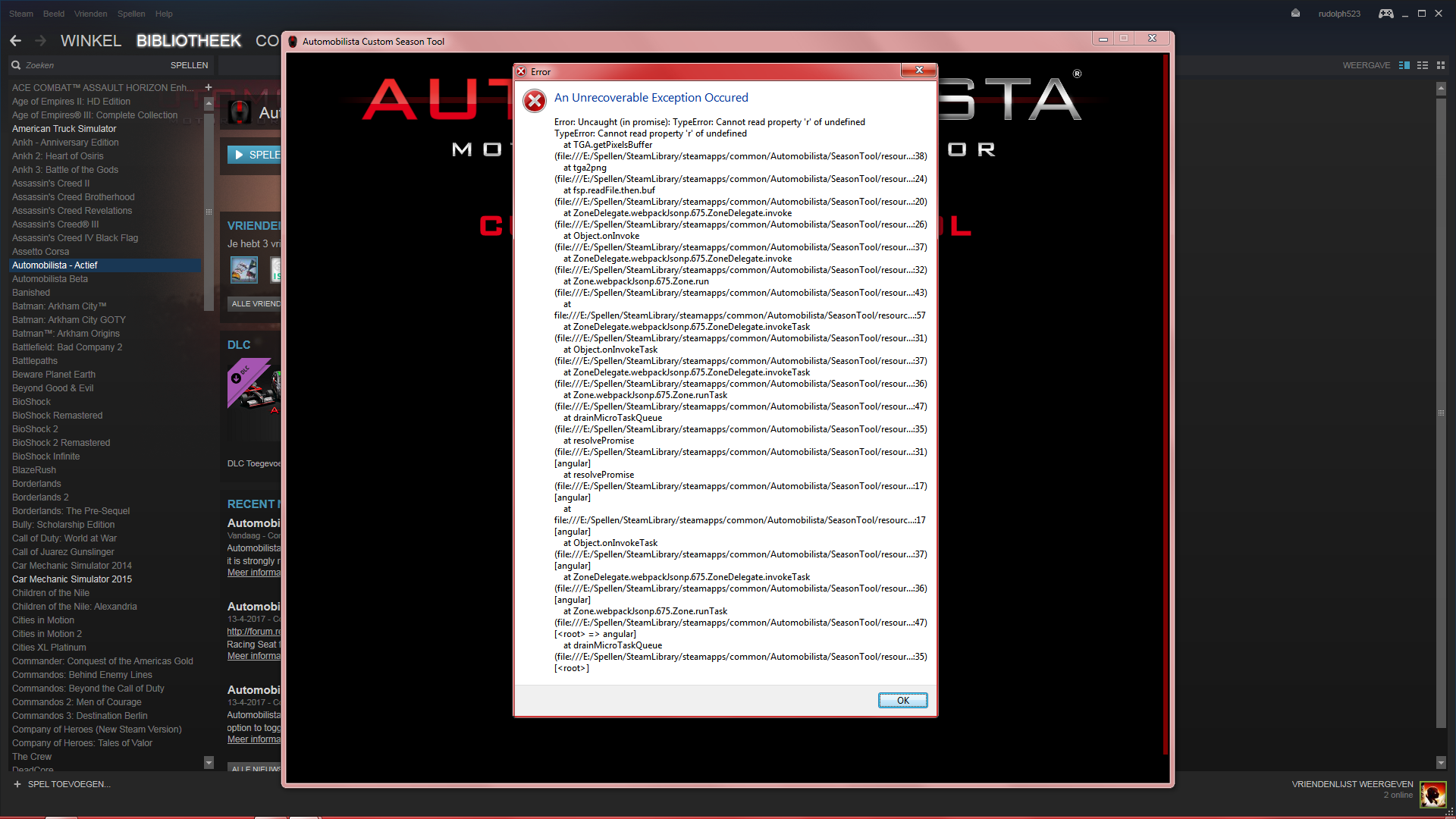Open account menu rudolph523
The image size is (1456, 819).
(x=1339, y=14)
